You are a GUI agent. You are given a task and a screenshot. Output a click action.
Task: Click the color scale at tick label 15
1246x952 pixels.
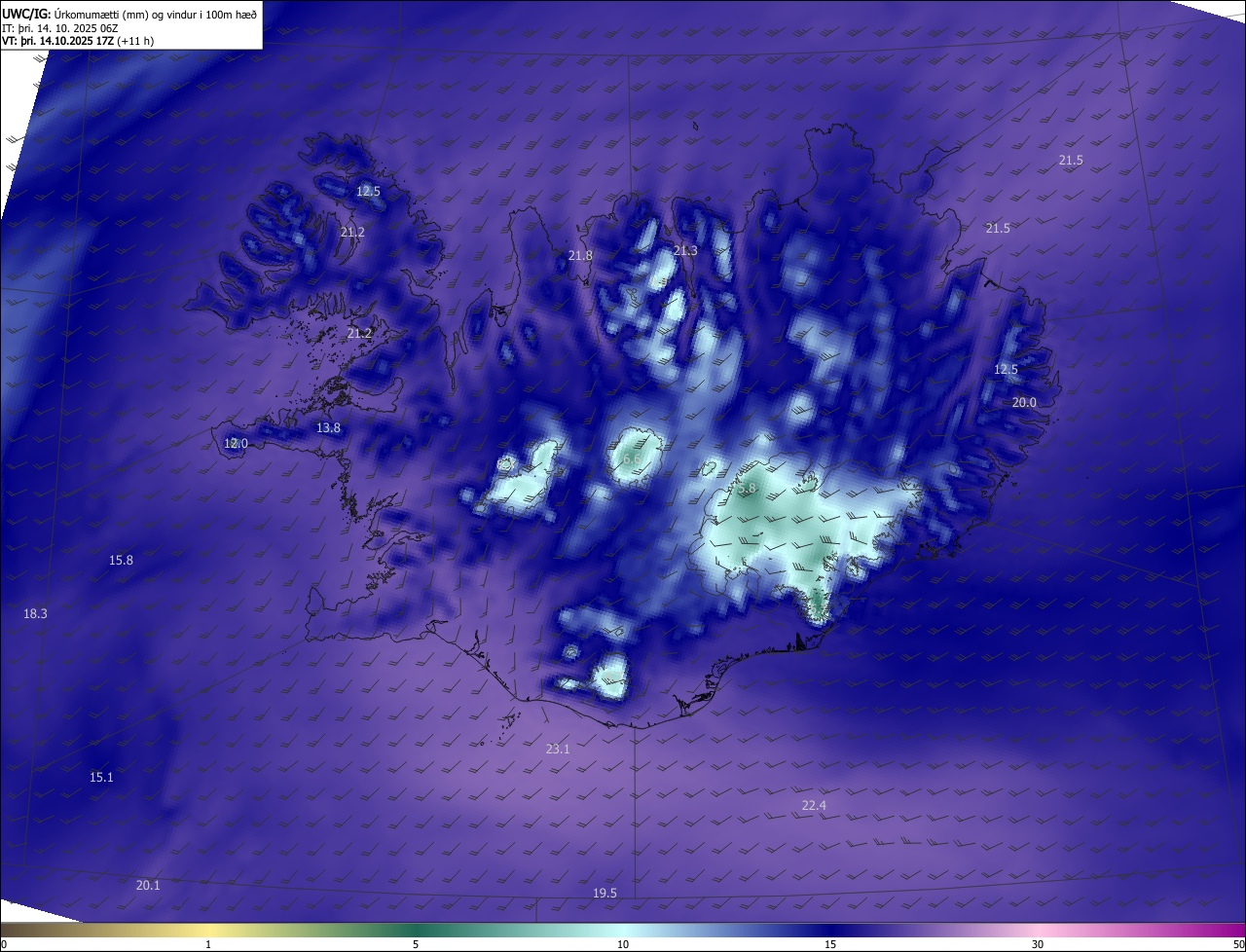pyautogui.click(x=830, y=944)
